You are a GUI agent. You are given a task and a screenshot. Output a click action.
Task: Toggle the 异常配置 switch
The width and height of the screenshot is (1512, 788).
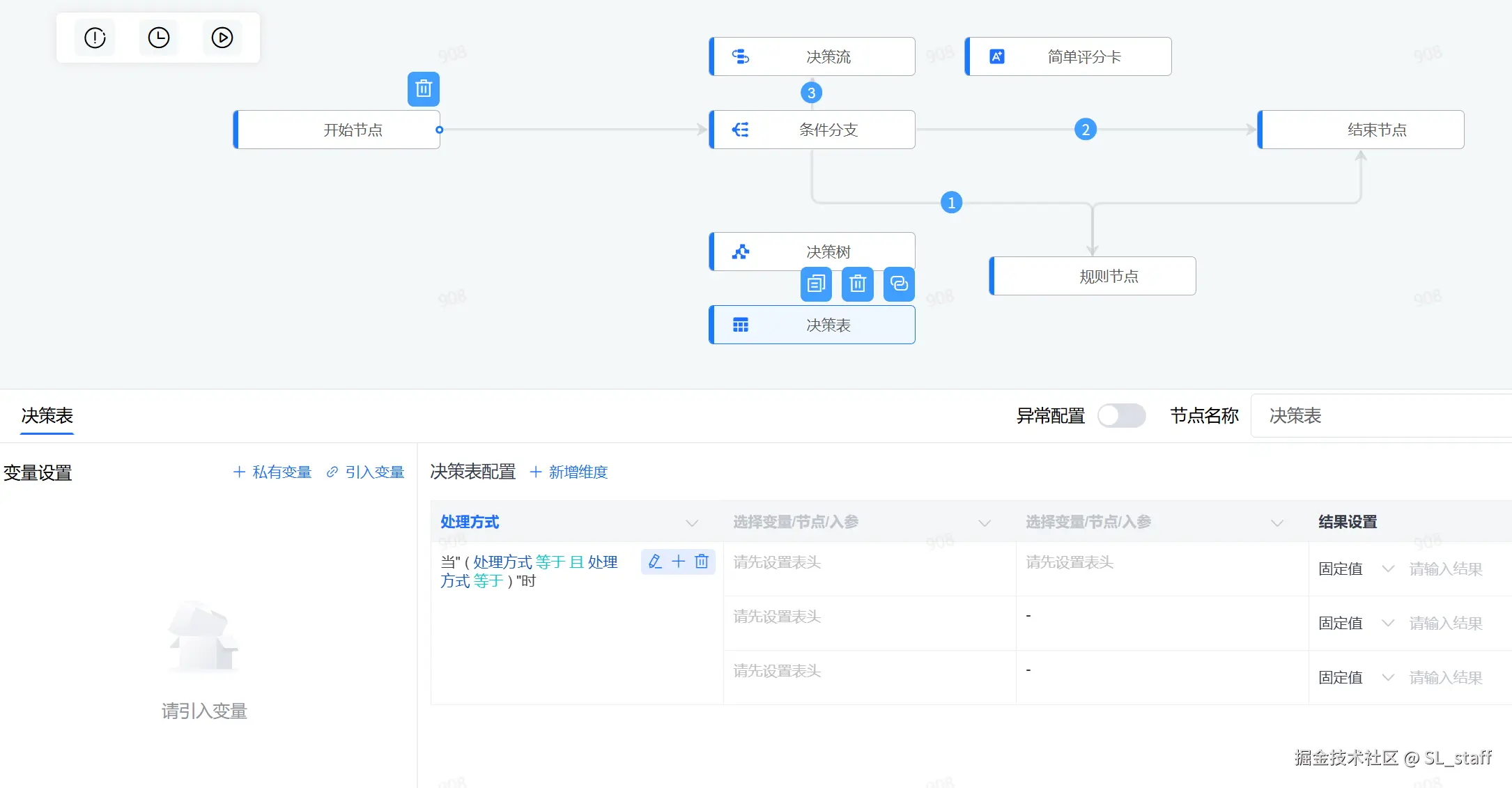click(1121, 416)
